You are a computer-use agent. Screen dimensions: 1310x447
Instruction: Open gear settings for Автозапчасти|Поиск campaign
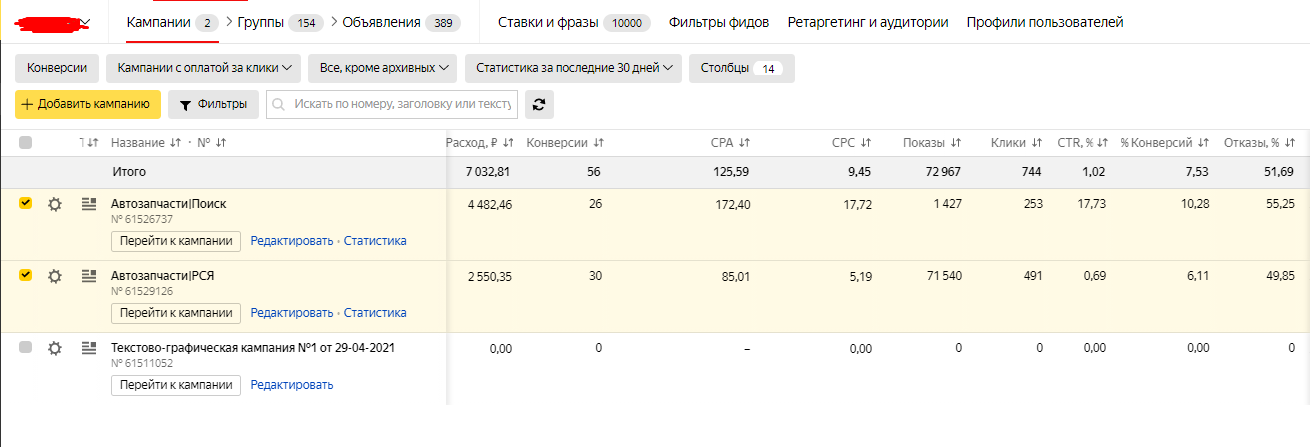pyautogui.click(x=55, y=204)
